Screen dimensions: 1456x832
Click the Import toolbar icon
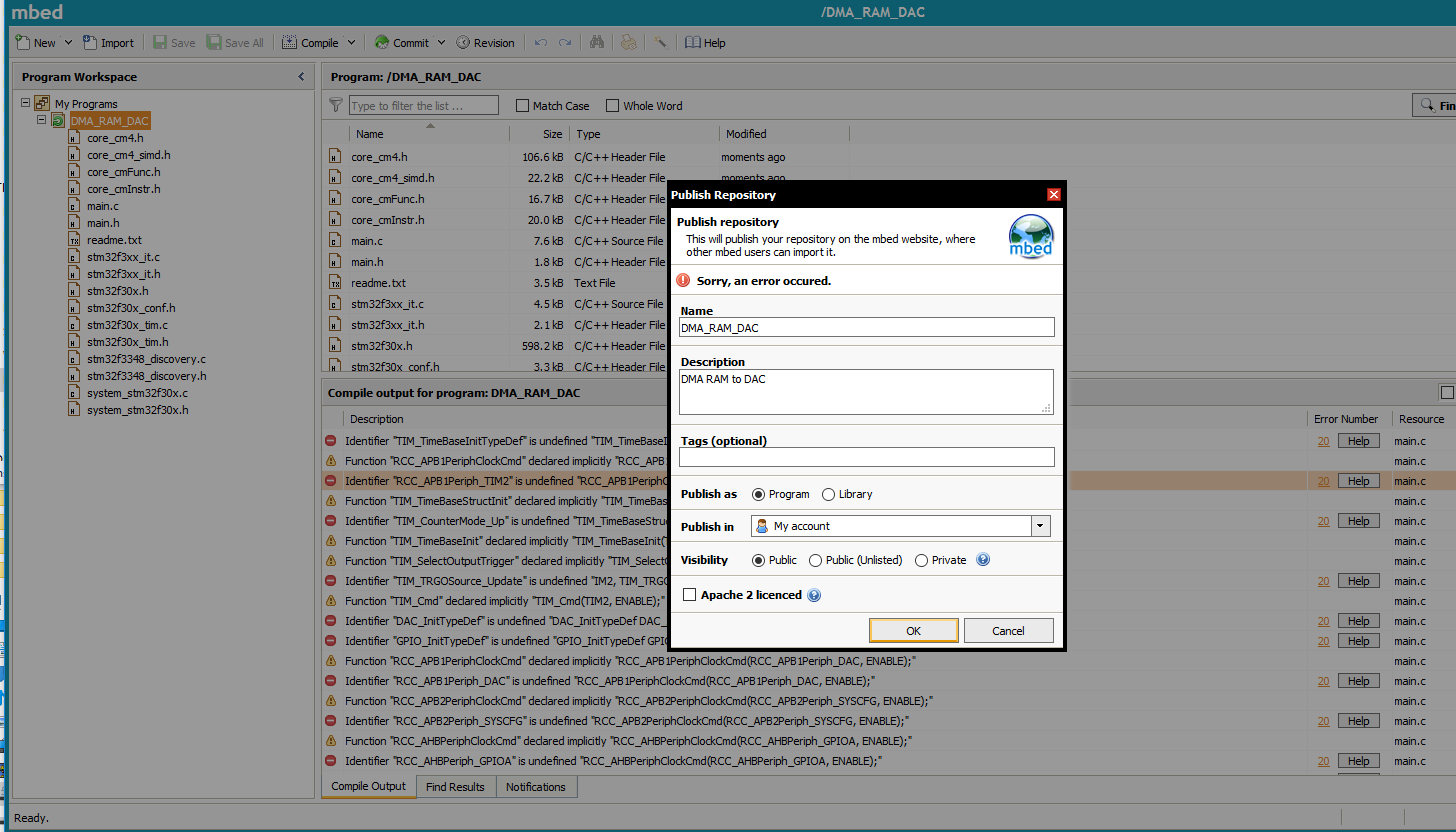(90, 43)
